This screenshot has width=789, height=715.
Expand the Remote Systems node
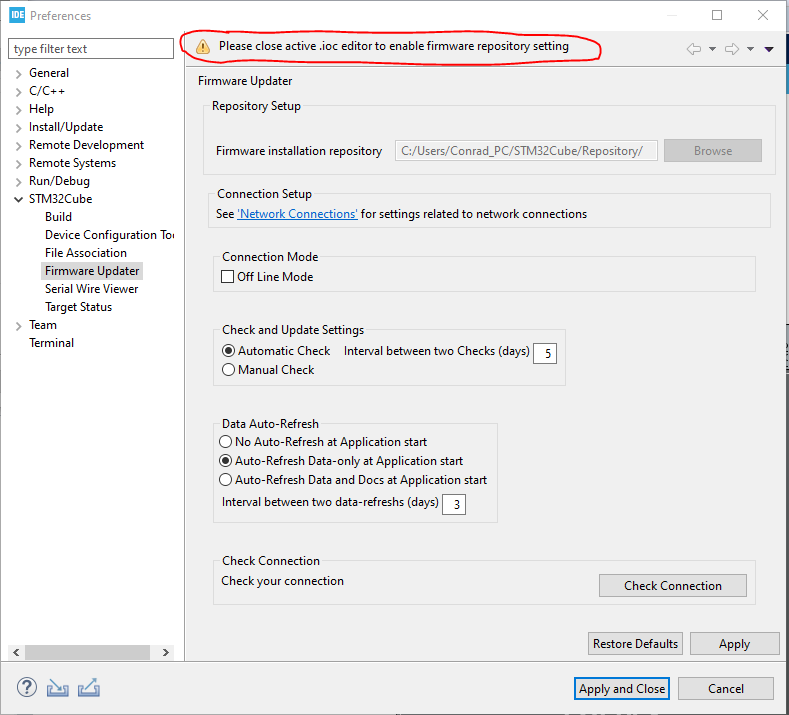[x=19, y=164]
